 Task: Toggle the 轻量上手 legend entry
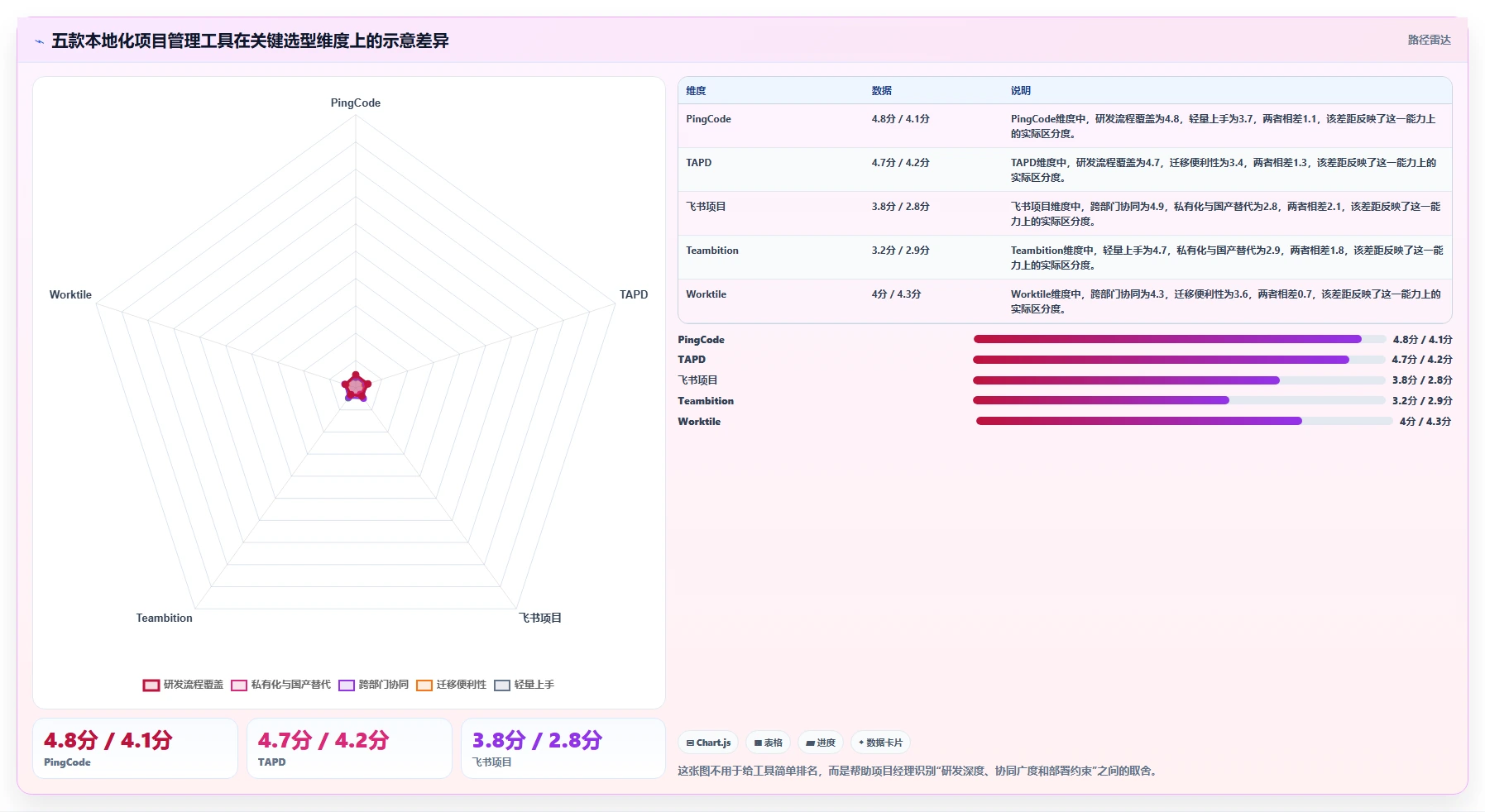524,685
